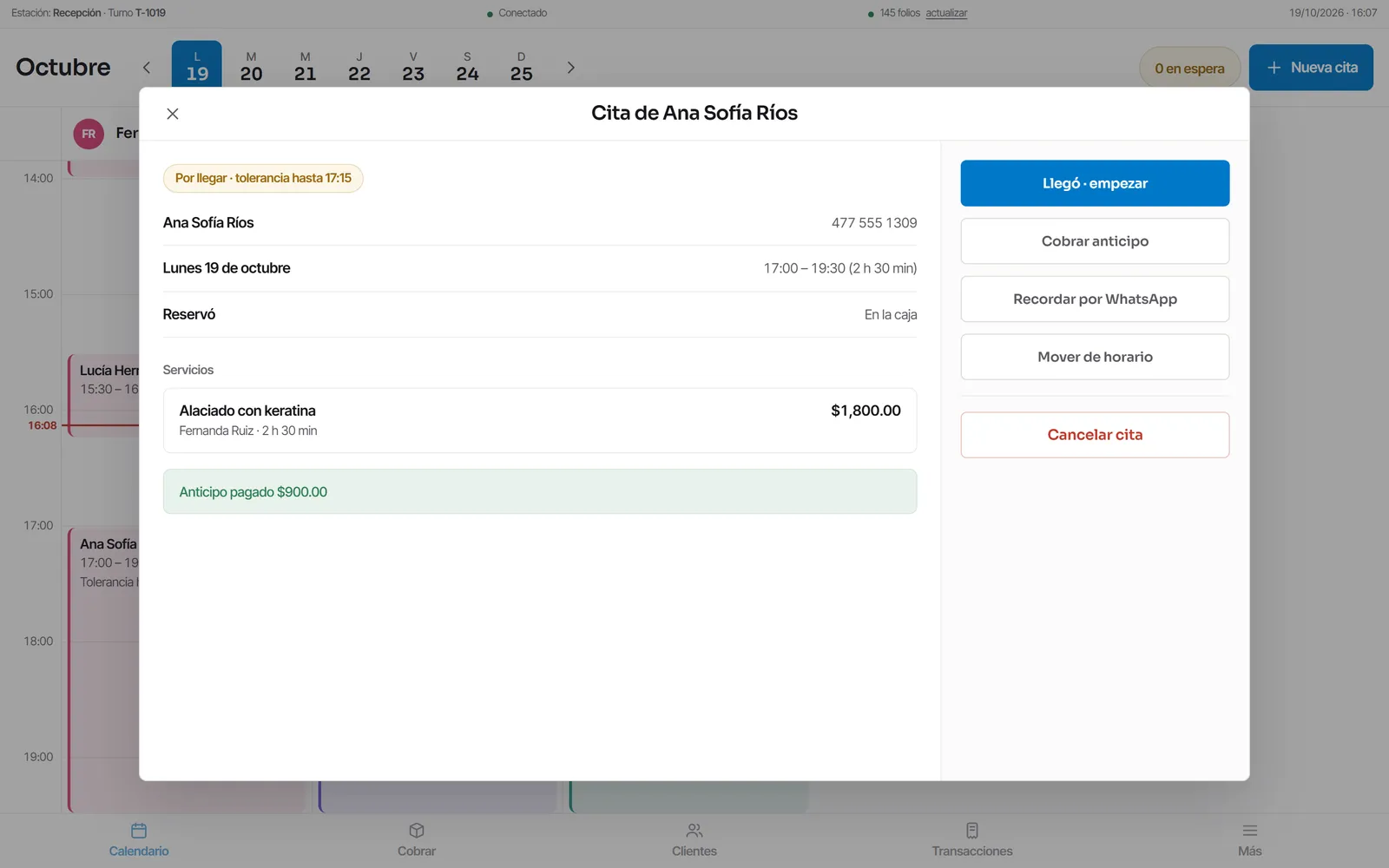Send reminder with Recordar por WhatsApp
This screenshot has height=868, width=1389.
click(1095, 299)
